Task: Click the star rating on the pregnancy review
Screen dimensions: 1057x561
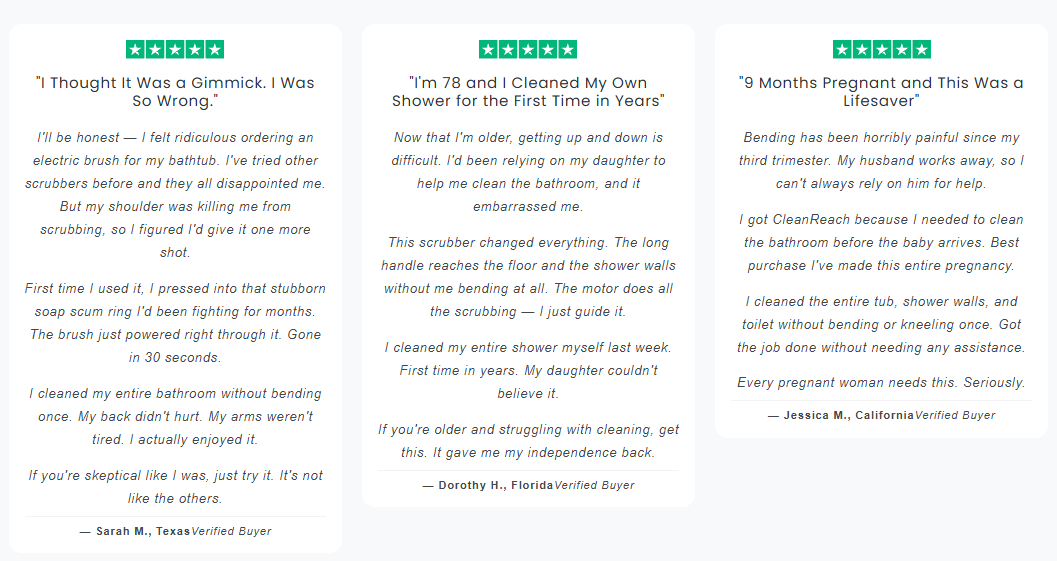Action: click(x=881, y=49)
